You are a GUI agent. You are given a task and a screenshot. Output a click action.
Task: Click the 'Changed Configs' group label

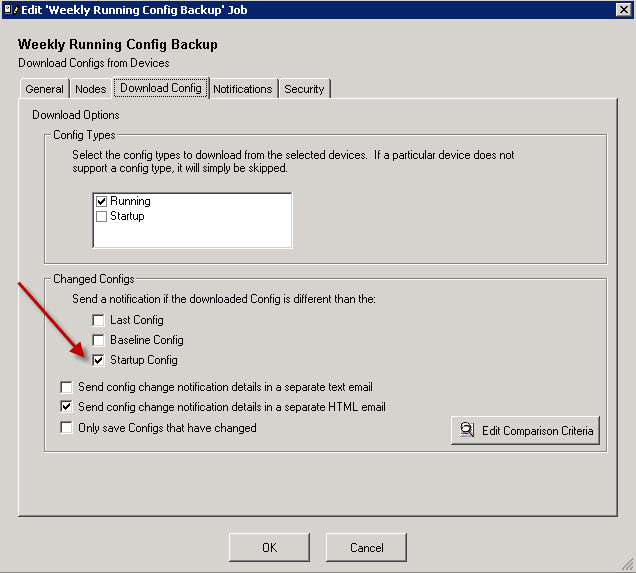[94, 279]
